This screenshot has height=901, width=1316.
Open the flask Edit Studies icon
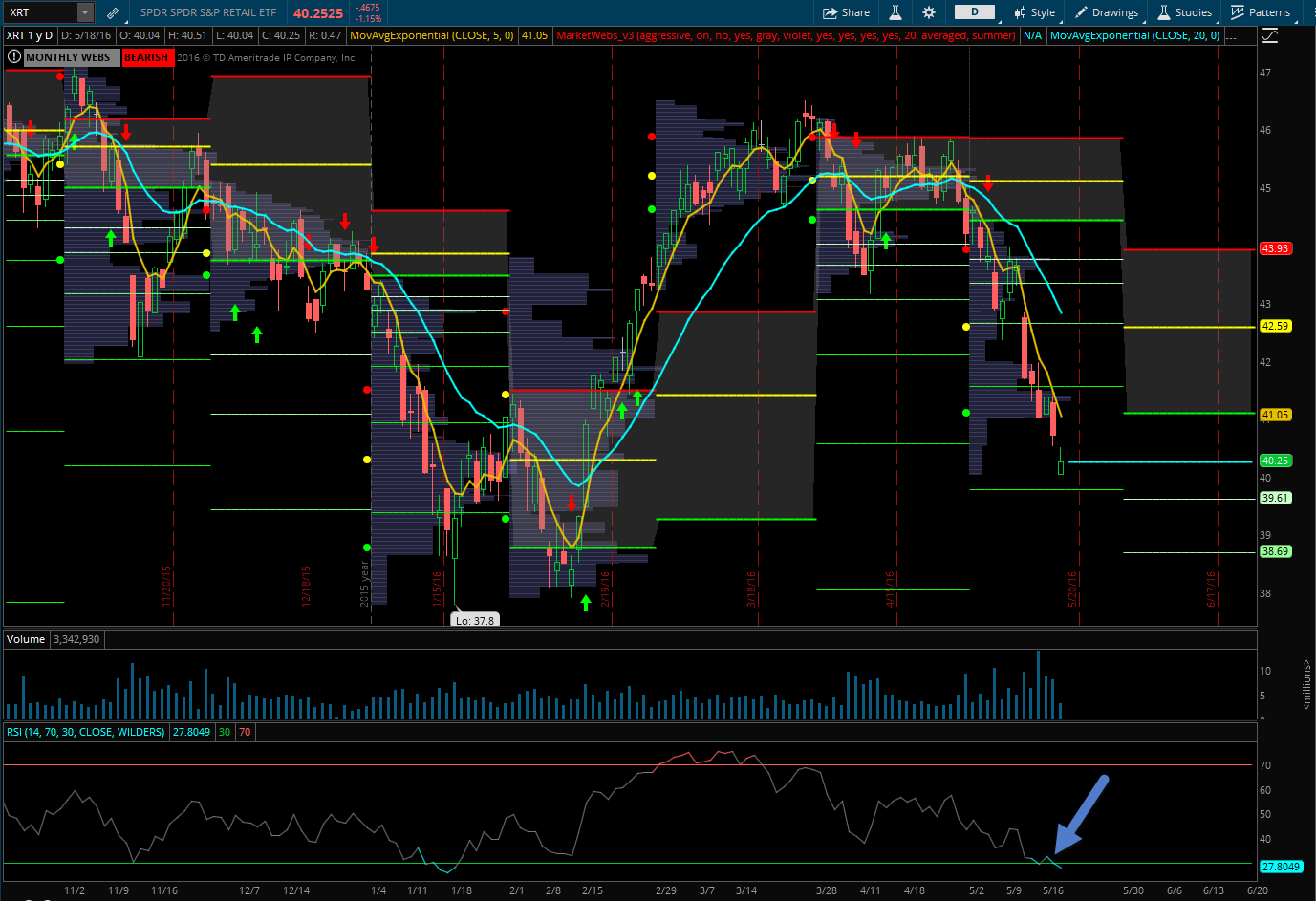tap(895, 12)
